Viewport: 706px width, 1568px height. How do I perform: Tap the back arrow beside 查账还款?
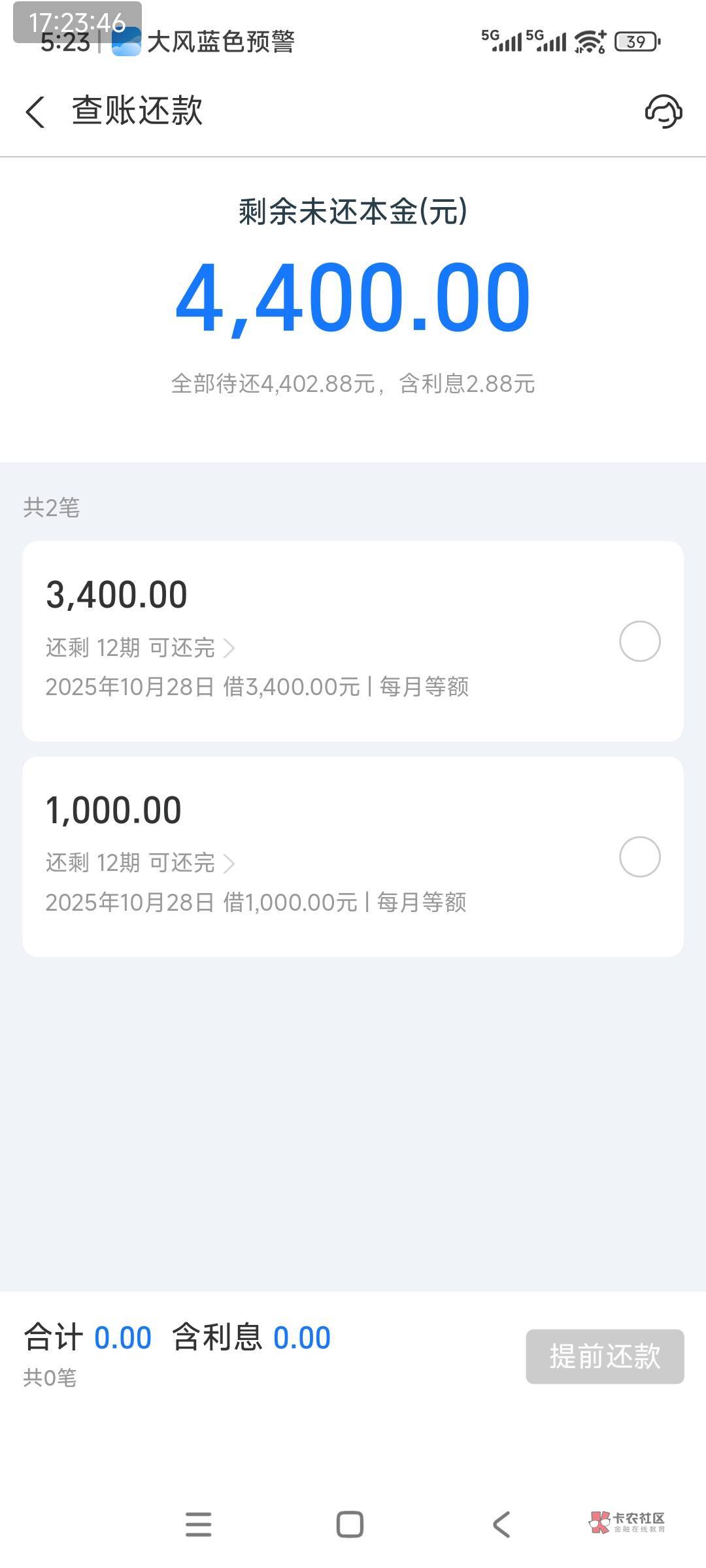36,112
